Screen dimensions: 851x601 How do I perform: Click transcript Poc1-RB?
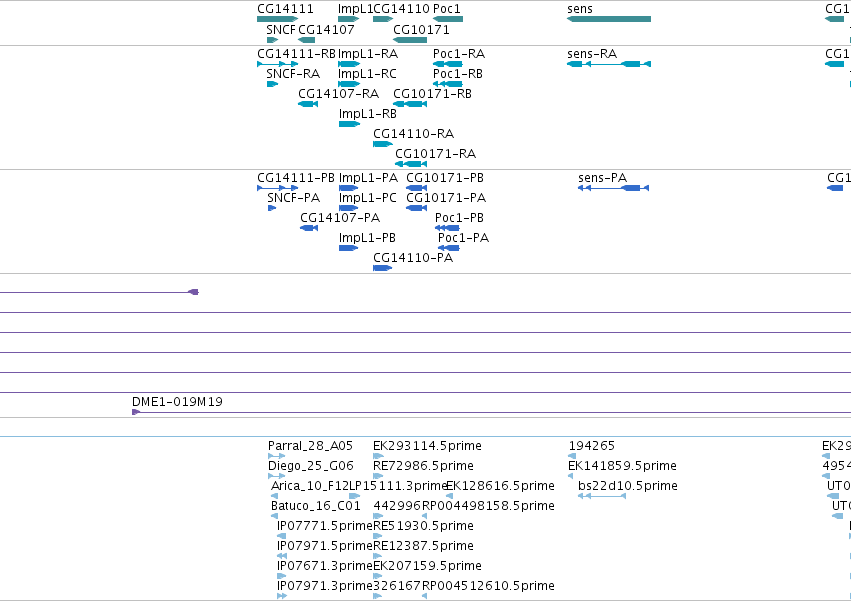point(448,84)
